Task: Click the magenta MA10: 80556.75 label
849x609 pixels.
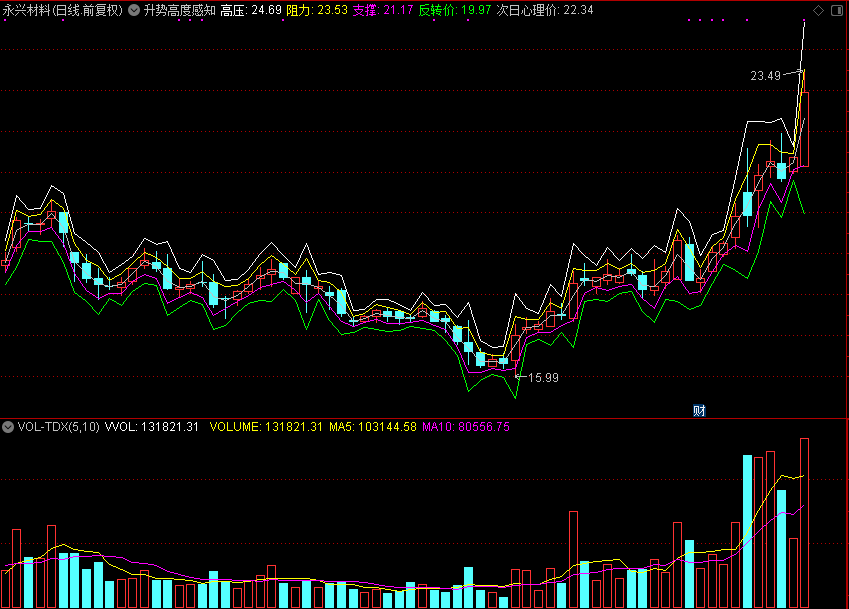Action: [466, 427]
